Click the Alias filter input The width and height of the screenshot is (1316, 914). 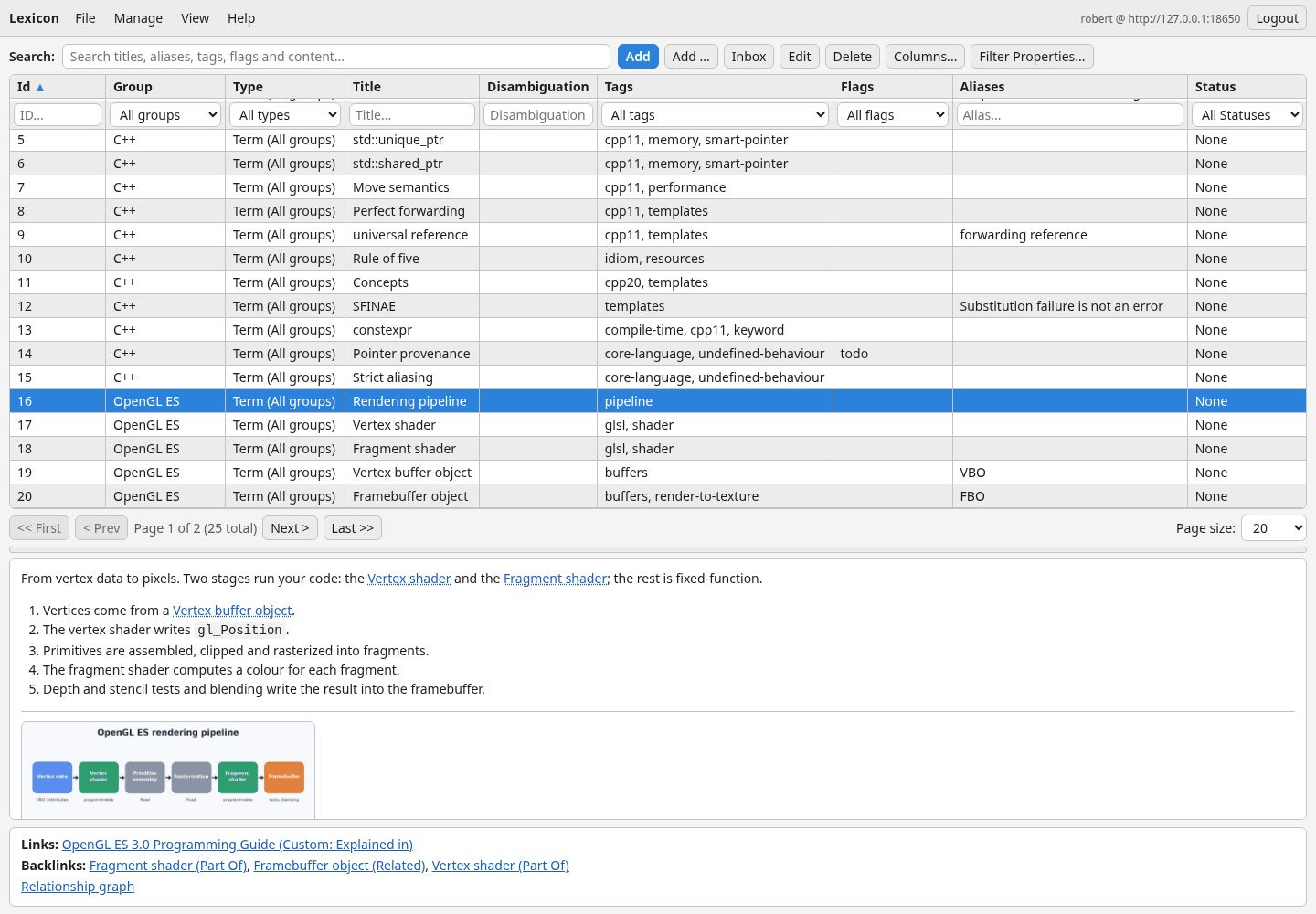(x=1070, y=115)
